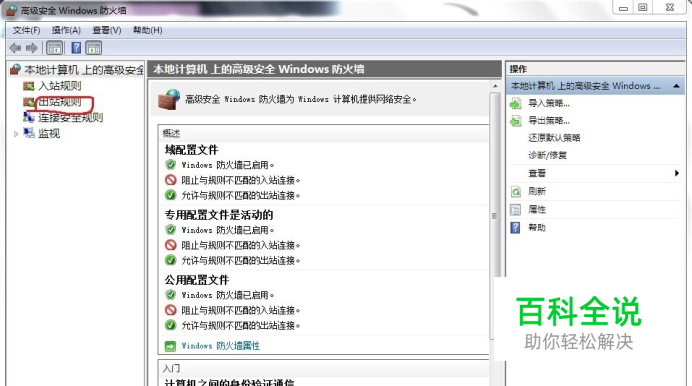Expand the 监视 tree node arrow
This screenshot has height=386, width=692.
point(16,134)
